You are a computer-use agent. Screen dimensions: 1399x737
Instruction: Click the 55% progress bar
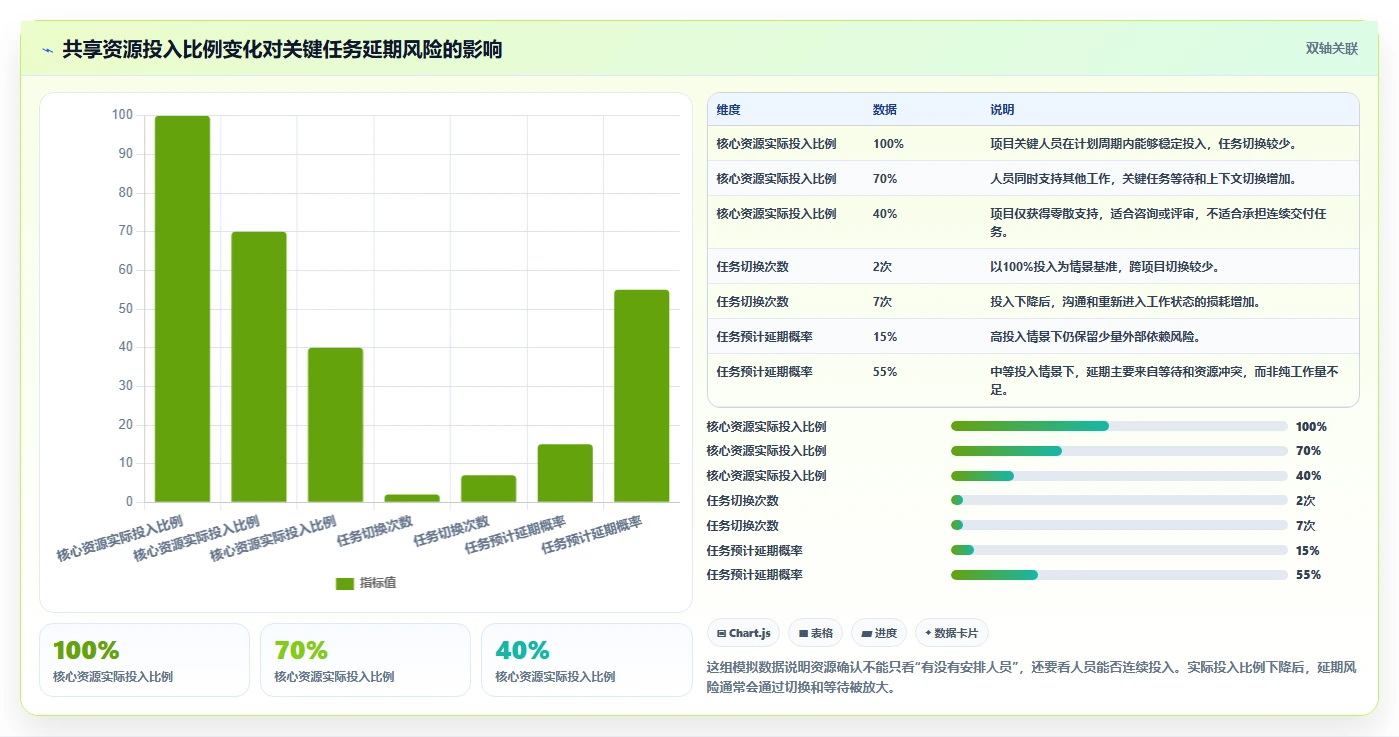[1119, 575]
